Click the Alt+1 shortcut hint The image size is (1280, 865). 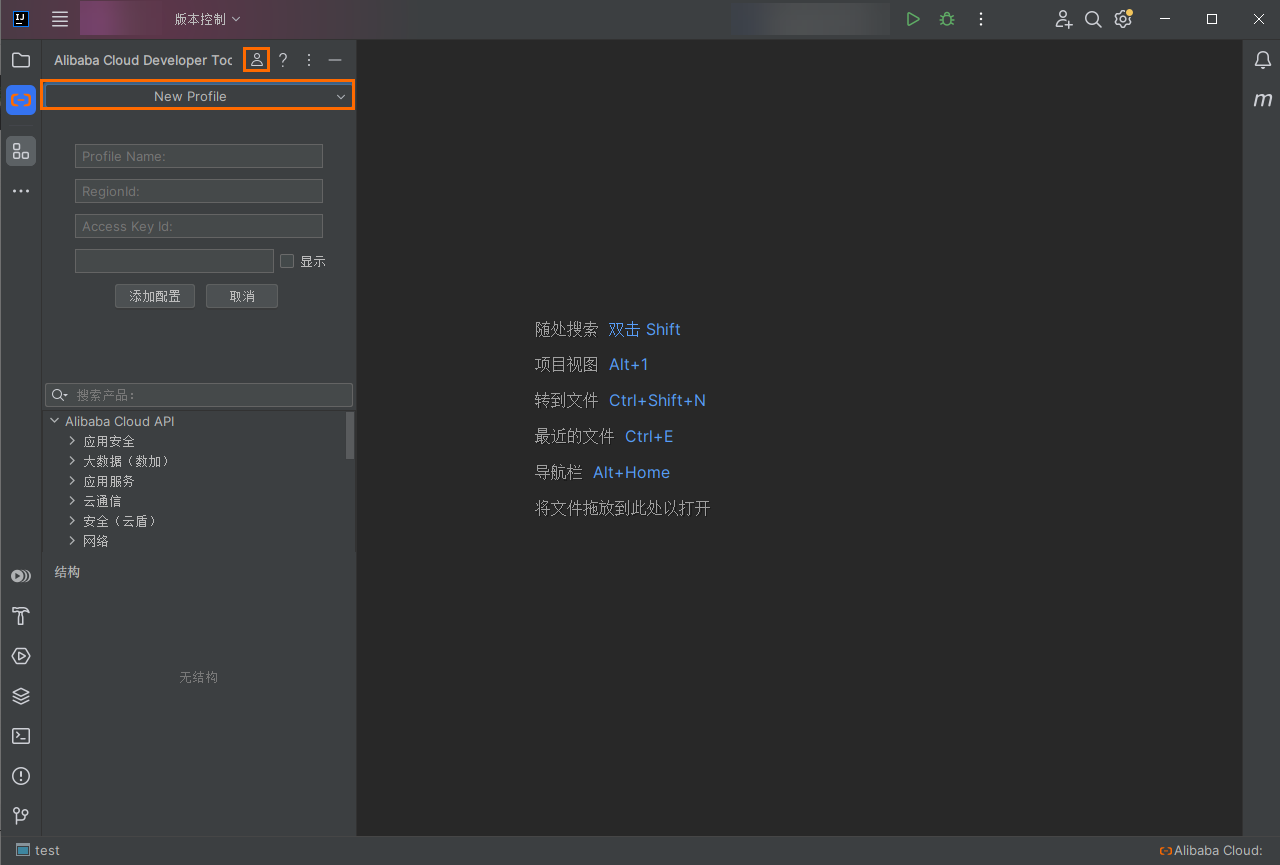tap(629, 364)
